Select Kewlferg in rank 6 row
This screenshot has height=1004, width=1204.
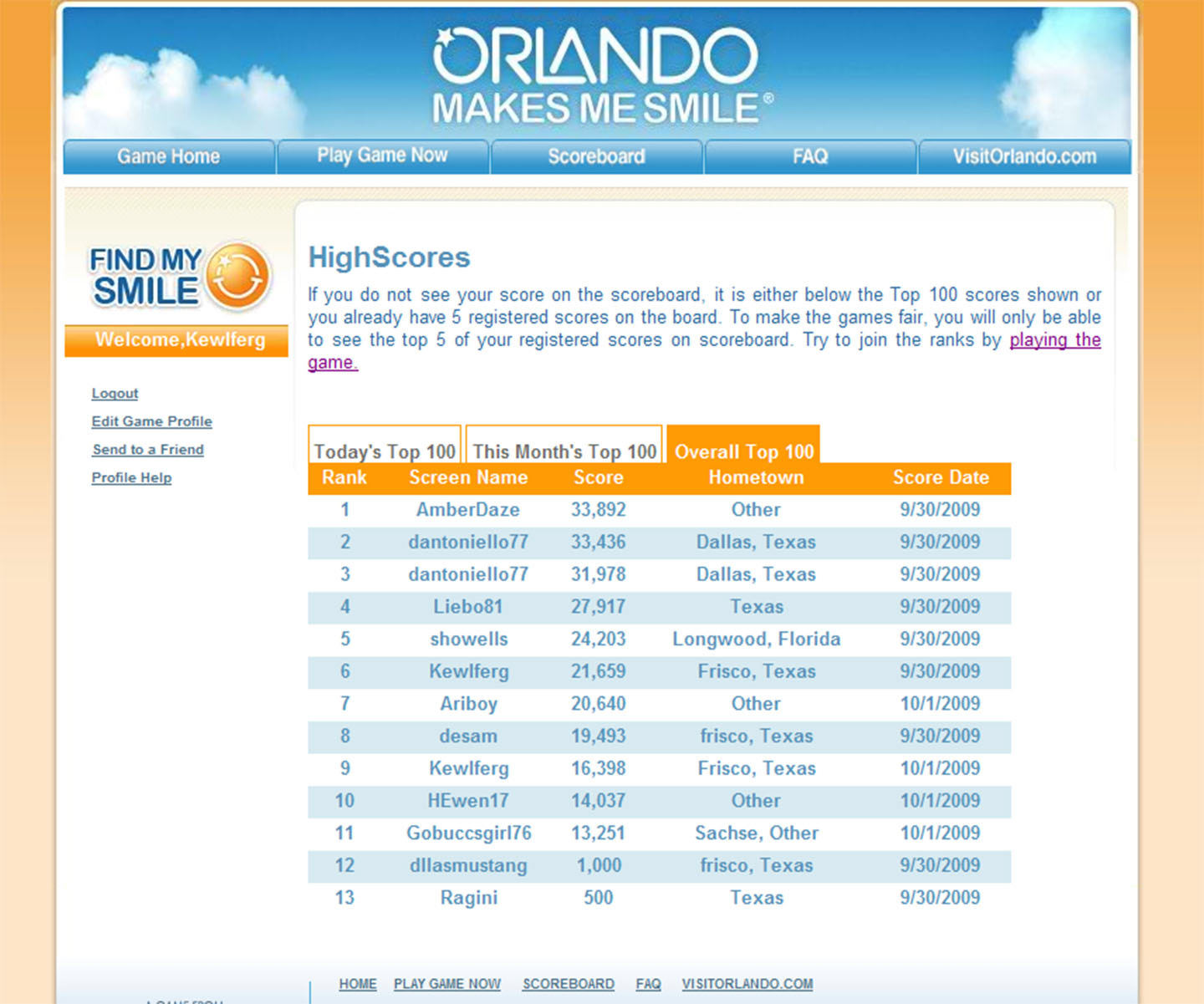[x=469, y=672]
